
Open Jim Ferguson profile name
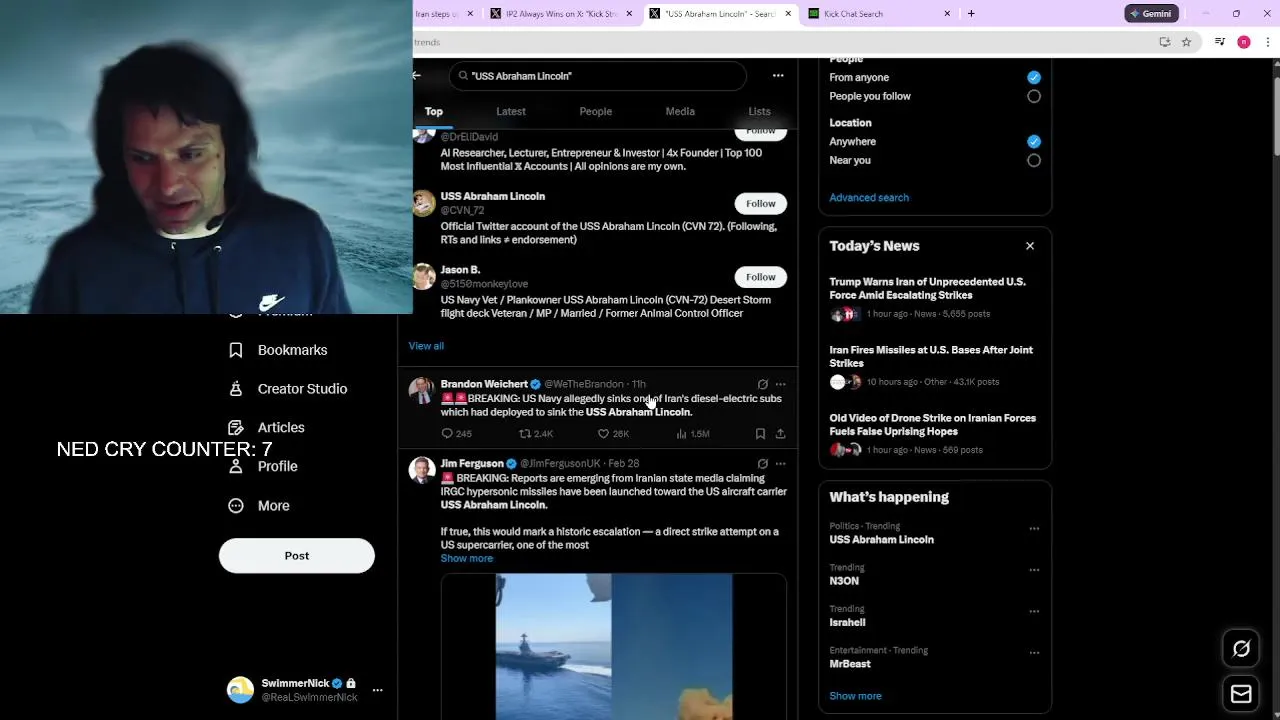click(x=472, y=464)
